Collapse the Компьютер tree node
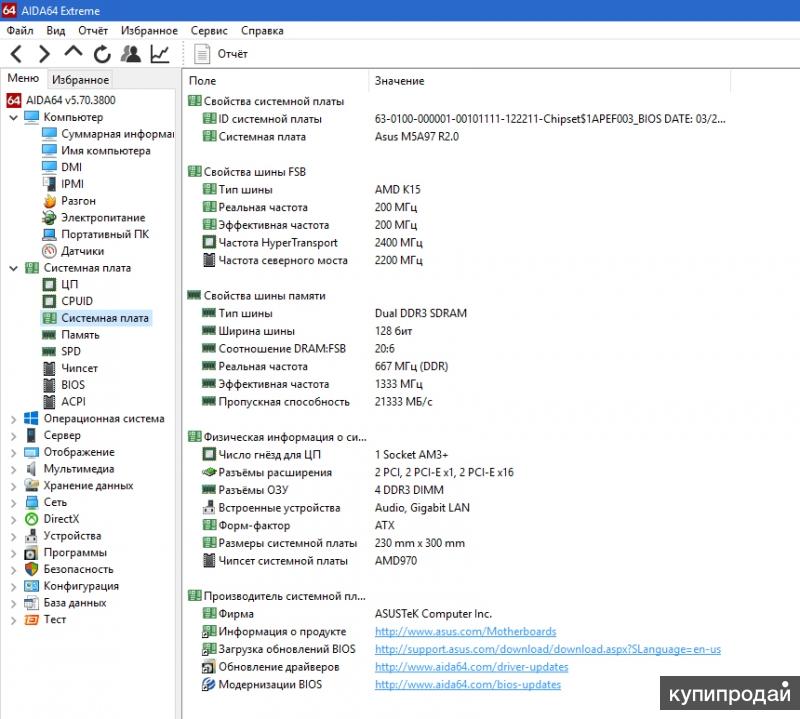The width and height of the screenshot is (800, 719). point(14,117)
